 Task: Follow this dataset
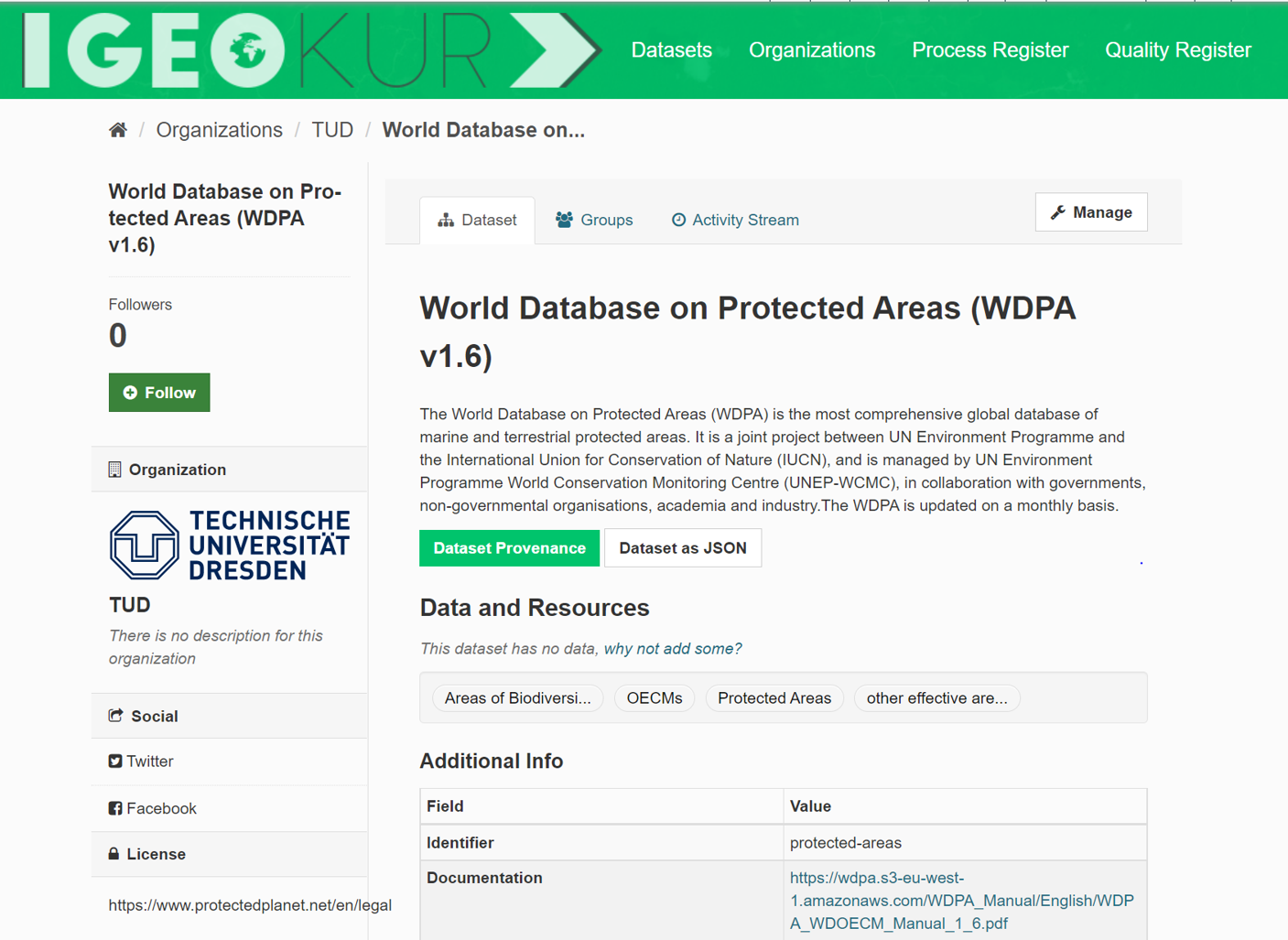coord(159,393)
